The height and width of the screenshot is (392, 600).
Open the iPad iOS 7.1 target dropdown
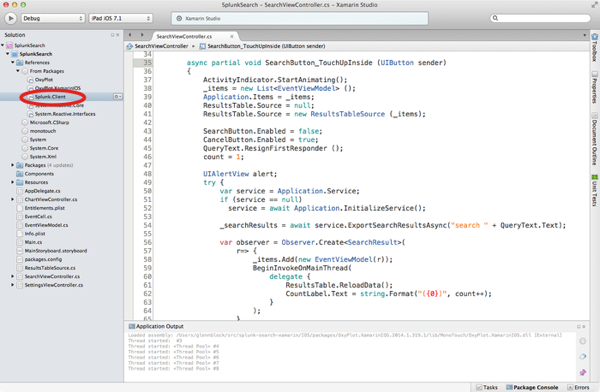coord(121,18)
